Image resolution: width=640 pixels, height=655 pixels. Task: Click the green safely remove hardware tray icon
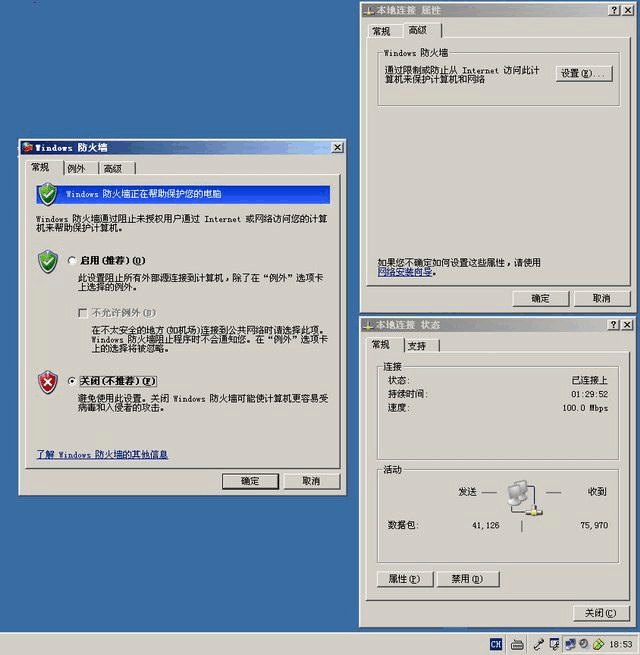pyautogui.click(x=598, y=644)
